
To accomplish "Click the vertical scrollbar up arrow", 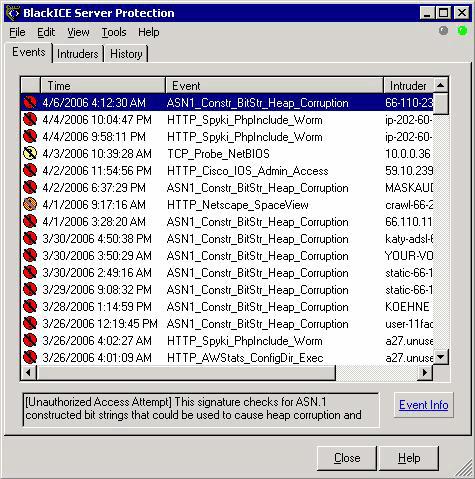I will click(x=441, y=86).
